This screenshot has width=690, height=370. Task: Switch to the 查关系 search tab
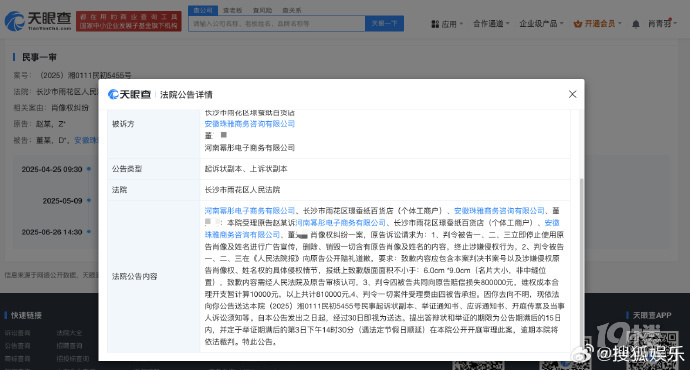click(292, 10)
